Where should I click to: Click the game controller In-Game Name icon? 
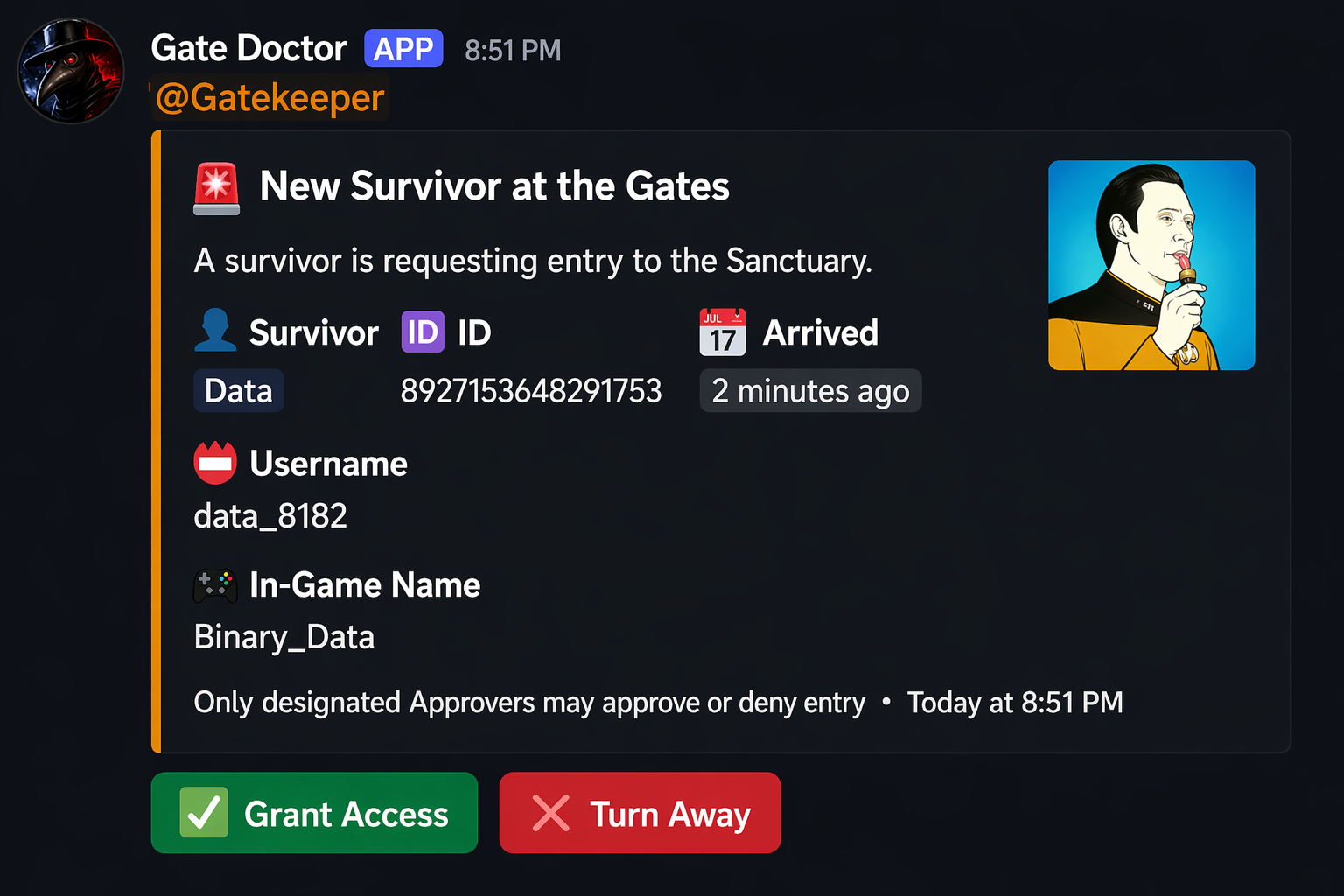point(215,585)
